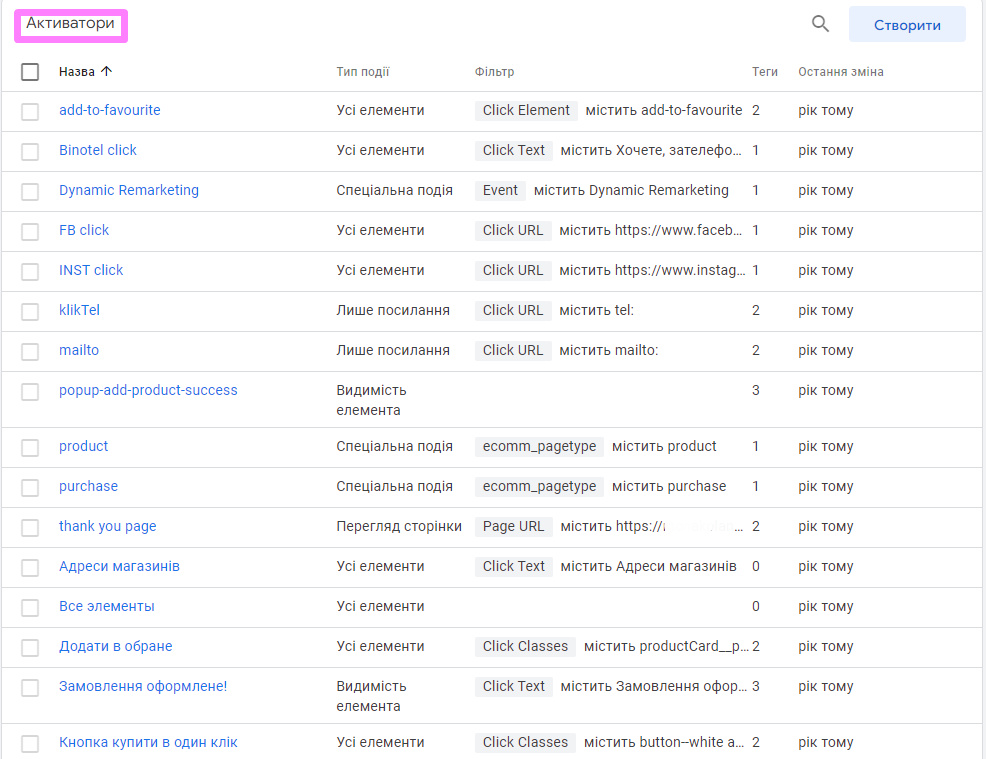Screen dimensions: 986x759
Task: Open the Адреси магазинів trigger
Action: coord(119,566)
